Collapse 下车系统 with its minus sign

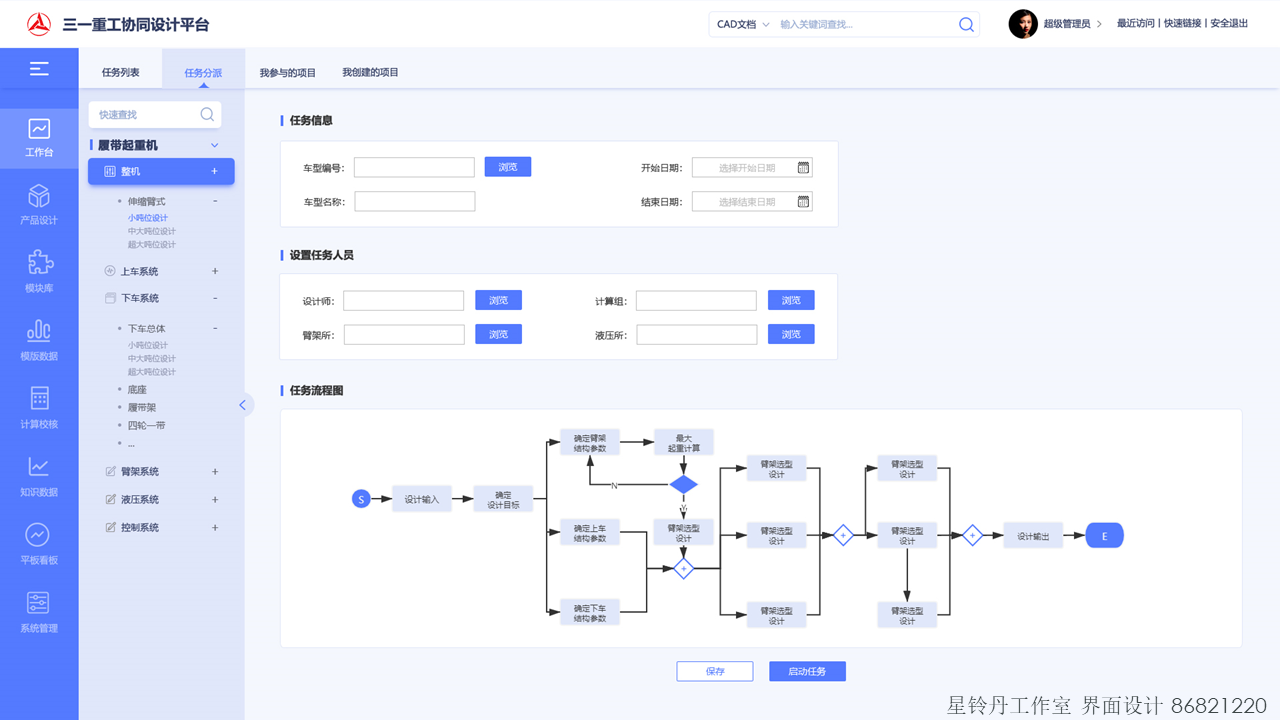215,298
